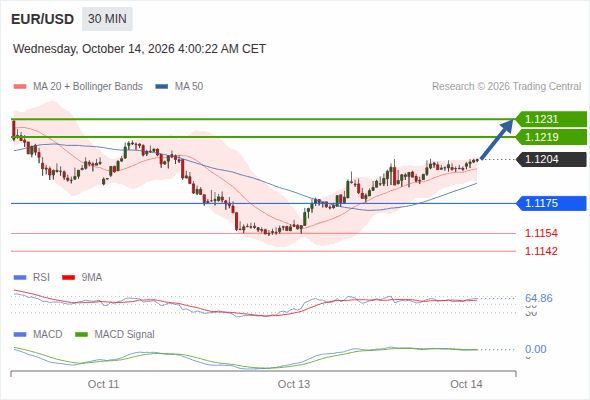Click the MA 20 + Bollinger Bands legend swatch

[20, 87]
